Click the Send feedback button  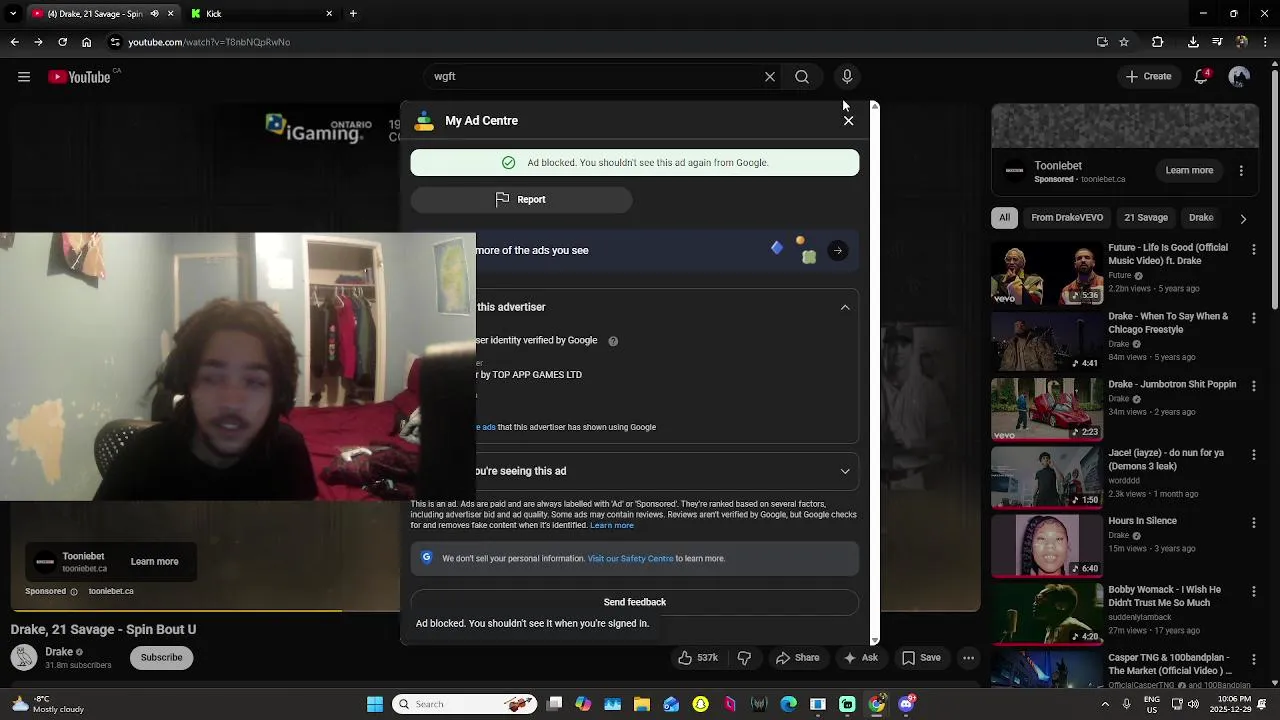pos(634,602)
